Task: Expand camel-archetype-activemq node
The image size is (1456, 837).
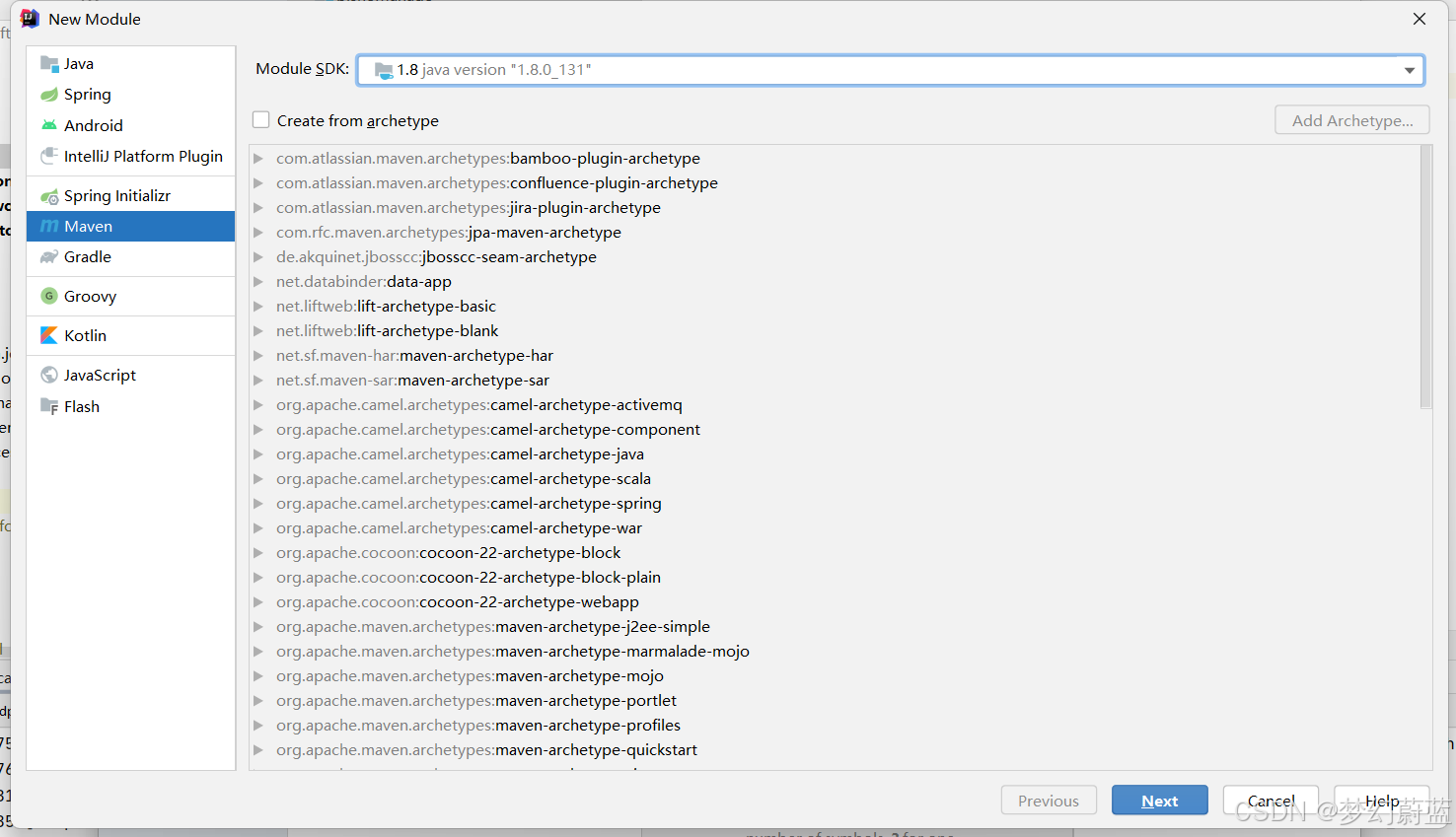Action: pos(258,405)
